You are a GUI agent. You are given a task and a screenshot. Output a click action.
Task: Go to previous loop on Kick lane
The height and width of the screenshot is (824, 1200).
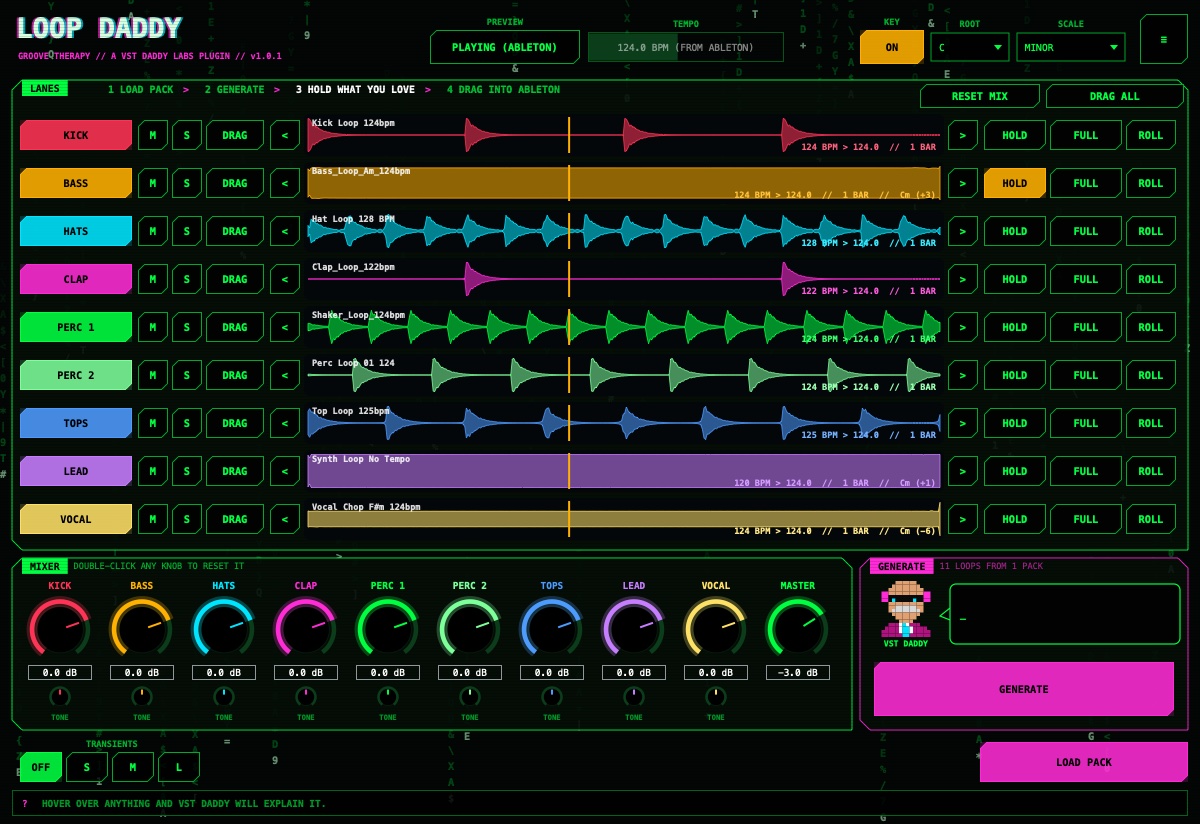click(285, 135)
